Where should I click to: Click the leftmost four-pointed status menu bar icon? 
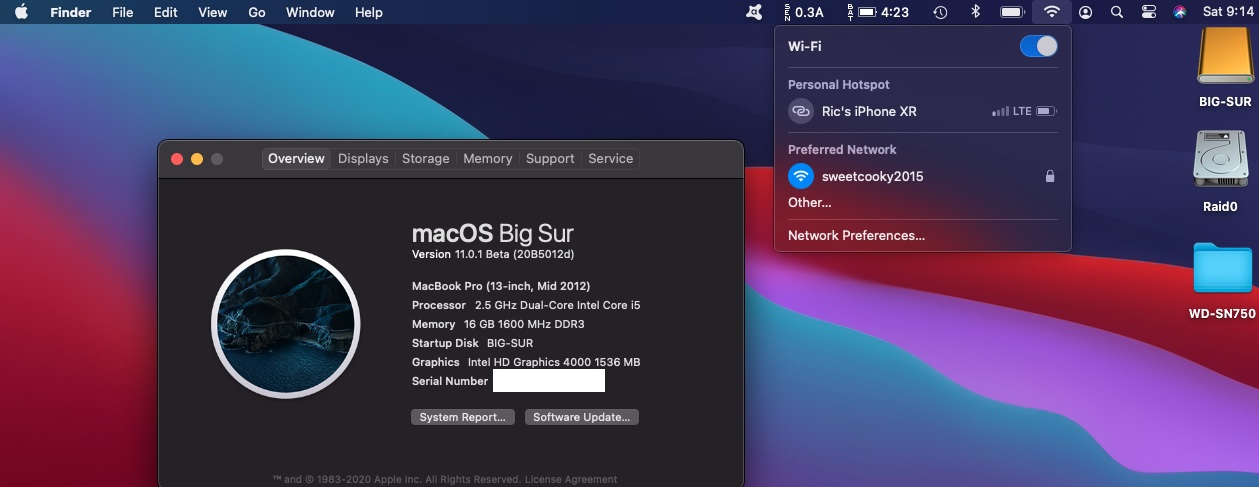click(x=754, y=12)
